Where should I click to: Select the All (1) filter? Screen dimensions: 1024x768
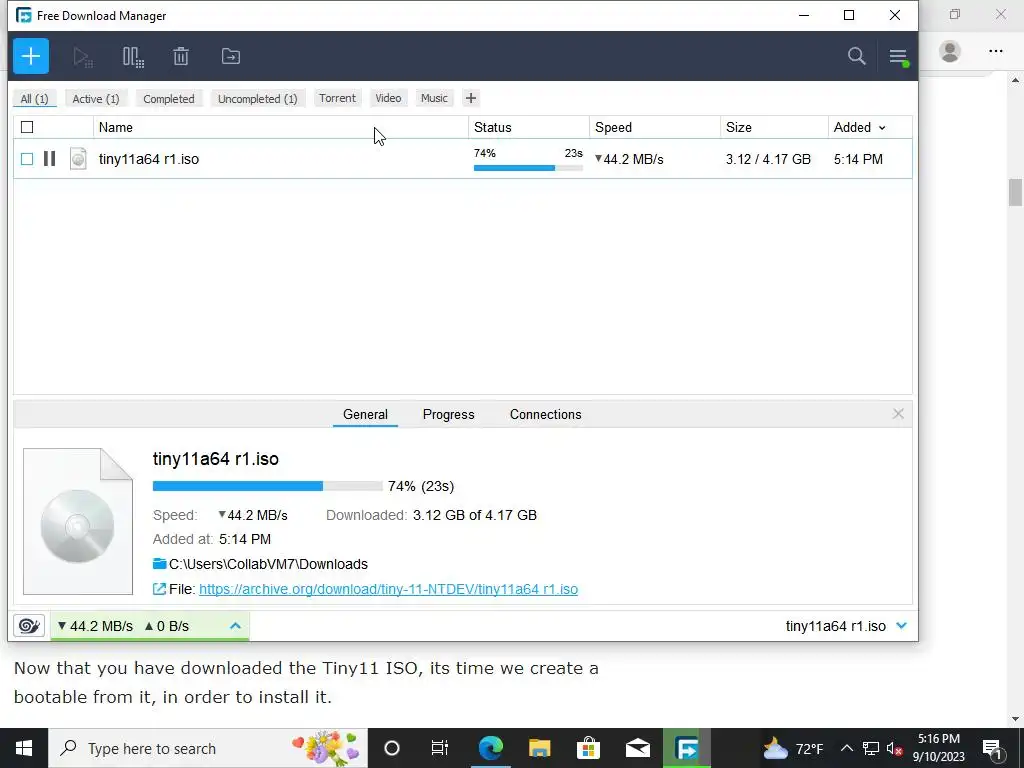point(35,99)
